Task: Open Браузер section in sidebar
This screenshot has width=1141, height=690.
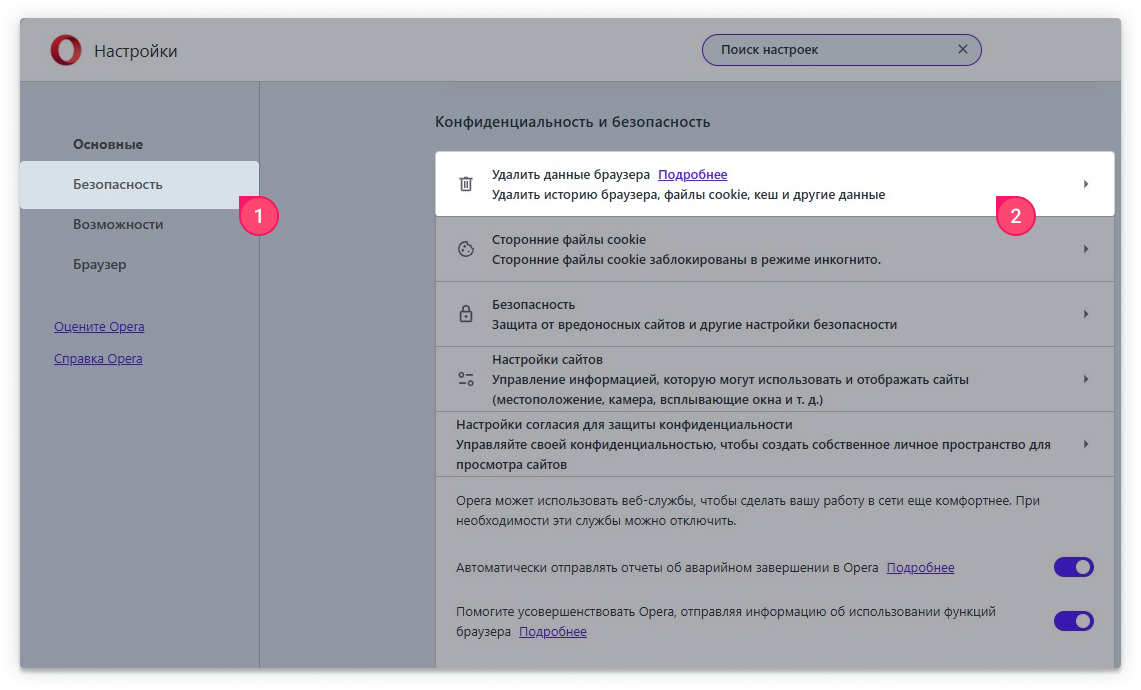Action: click(x=99, y=264)
